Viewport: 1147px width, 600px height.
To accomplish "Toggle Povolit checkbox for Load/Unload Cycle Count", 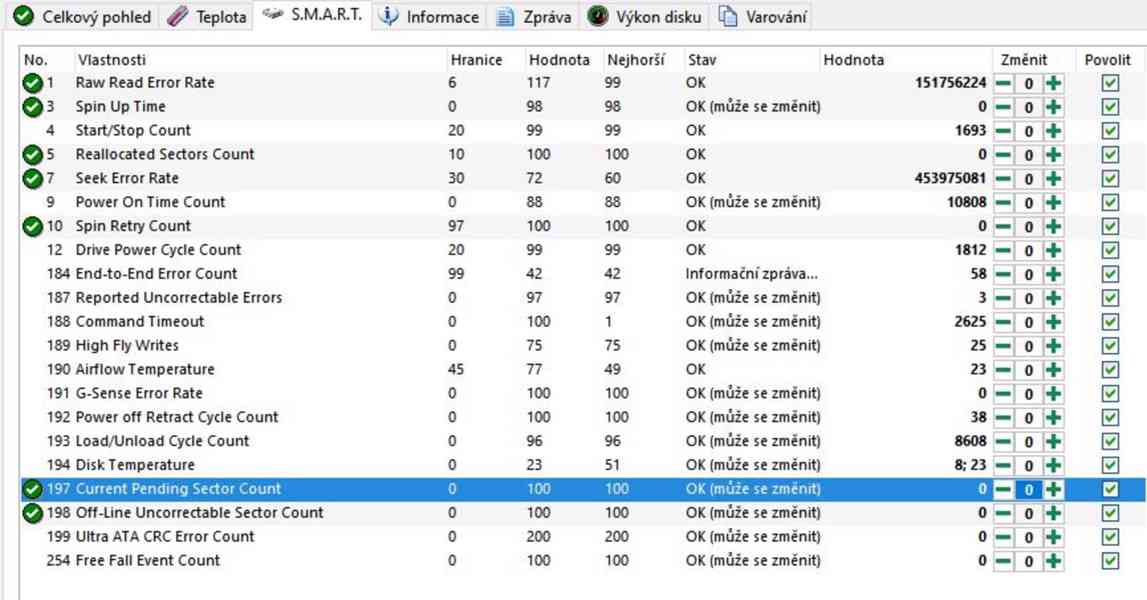I will [1110, 442].
